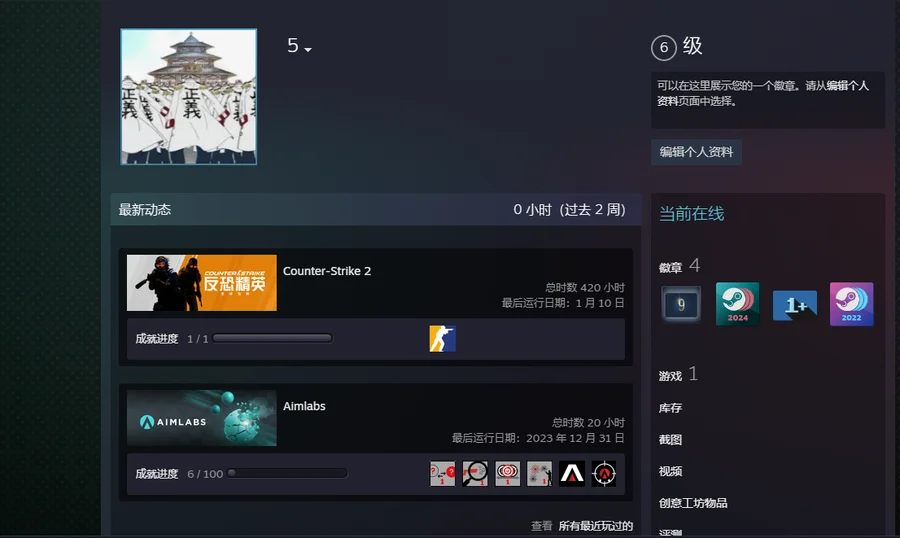Click the Counter-Strike 2 achievement icon
The width and height of the screenshot is (900, 538).
[442, 339]
